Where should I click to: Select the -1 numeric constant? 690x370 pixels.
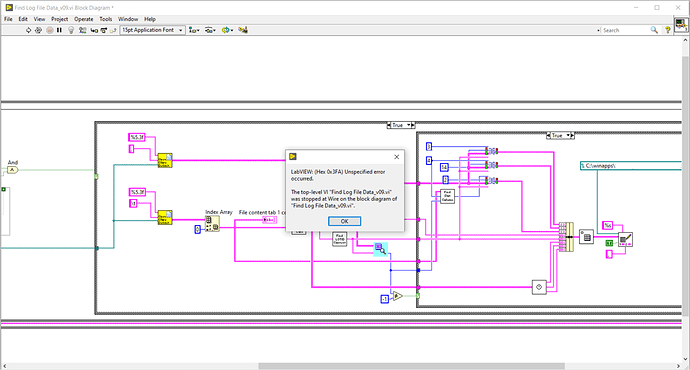tap(385, 299)
